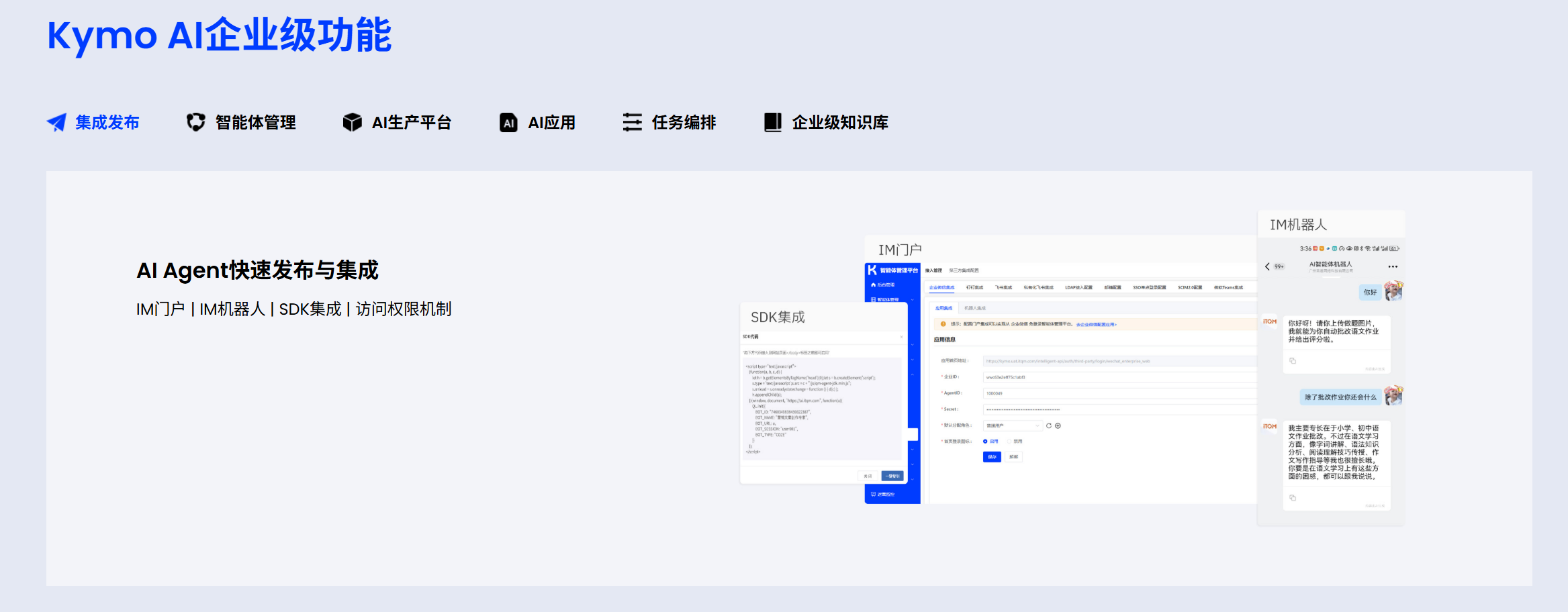Click the AI Agent快速发布与集成 heading

[x=258, y=270]
